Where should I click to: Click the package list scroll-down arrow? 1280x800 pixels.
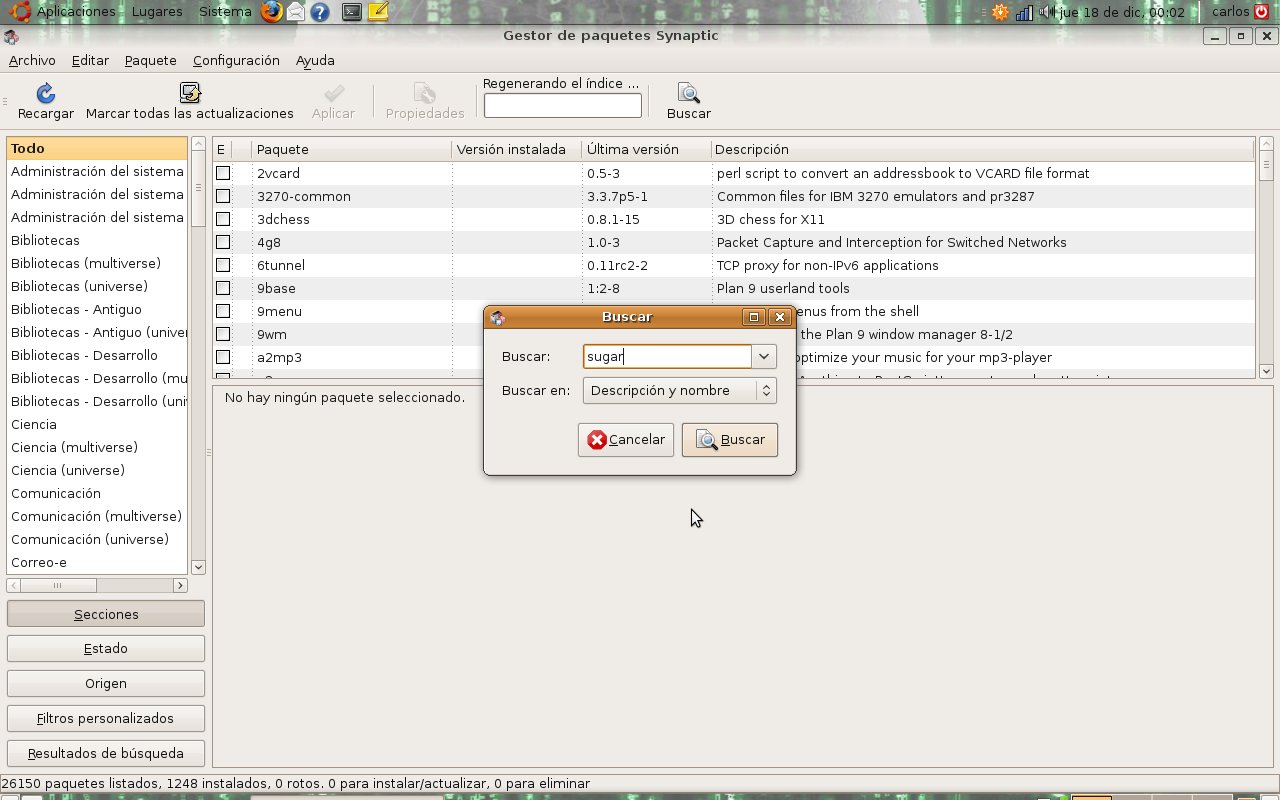pyautogui.click(x=1266, y=371)
